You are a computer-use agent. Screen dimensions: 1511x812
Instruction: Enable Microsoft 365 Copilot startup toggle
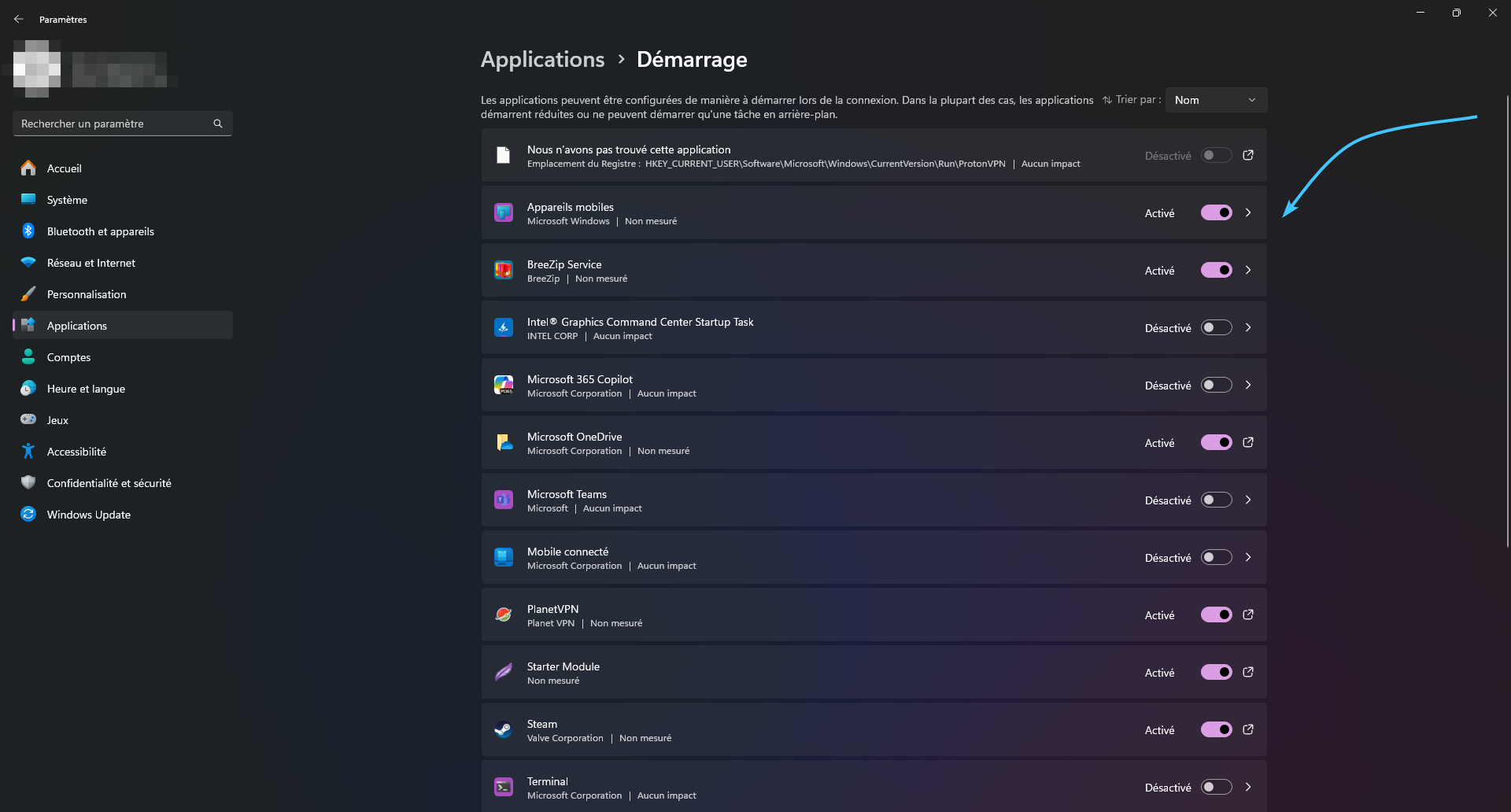tap(1216, 385)
